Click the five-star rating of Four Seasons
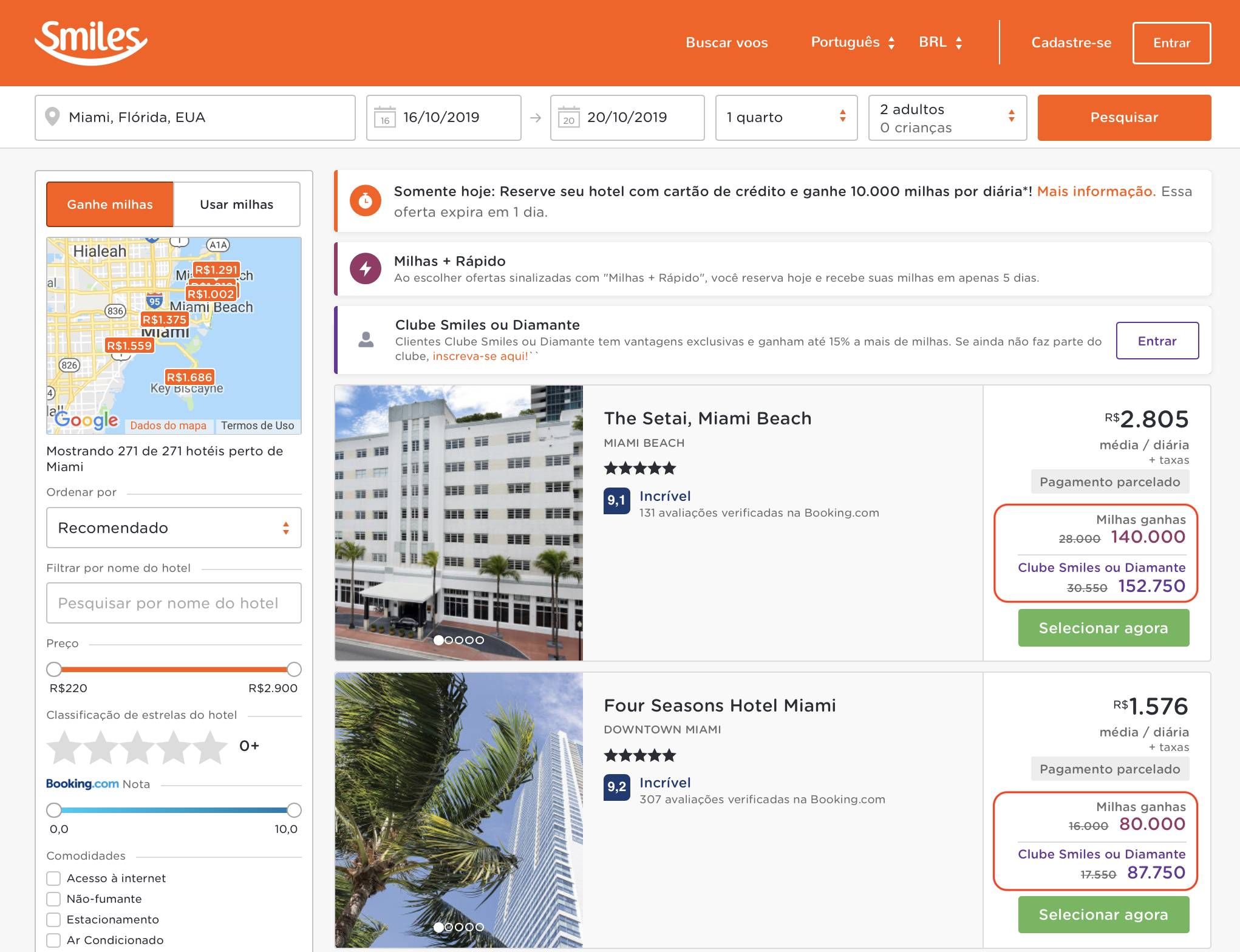 click(639, 755)
